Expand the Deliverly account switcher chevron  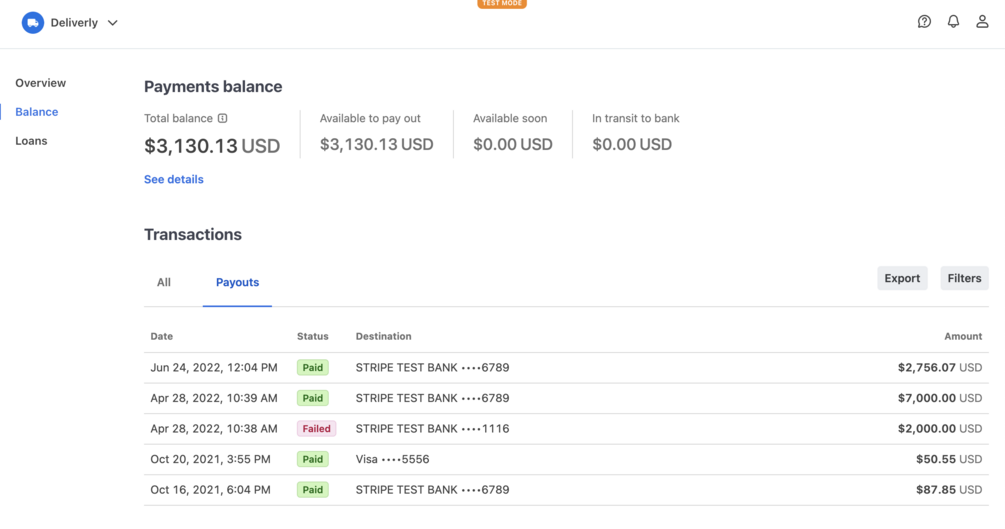coord(113,23)
